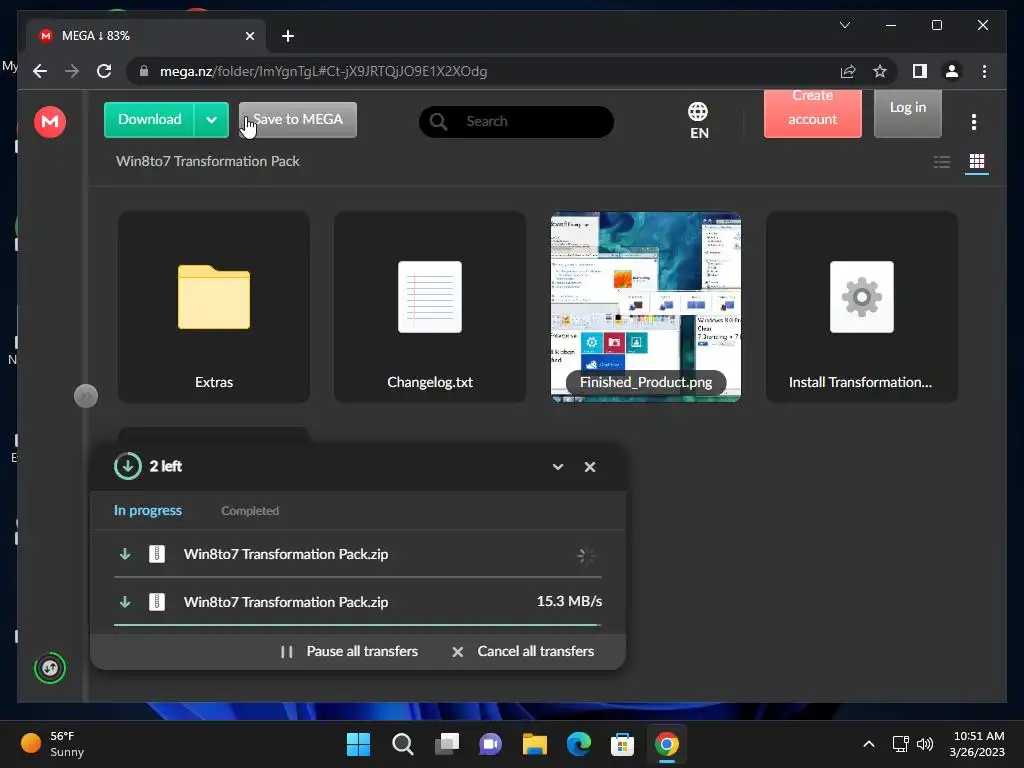
Task: Show hidden system tray icons
Action: [x=869, y=744]
